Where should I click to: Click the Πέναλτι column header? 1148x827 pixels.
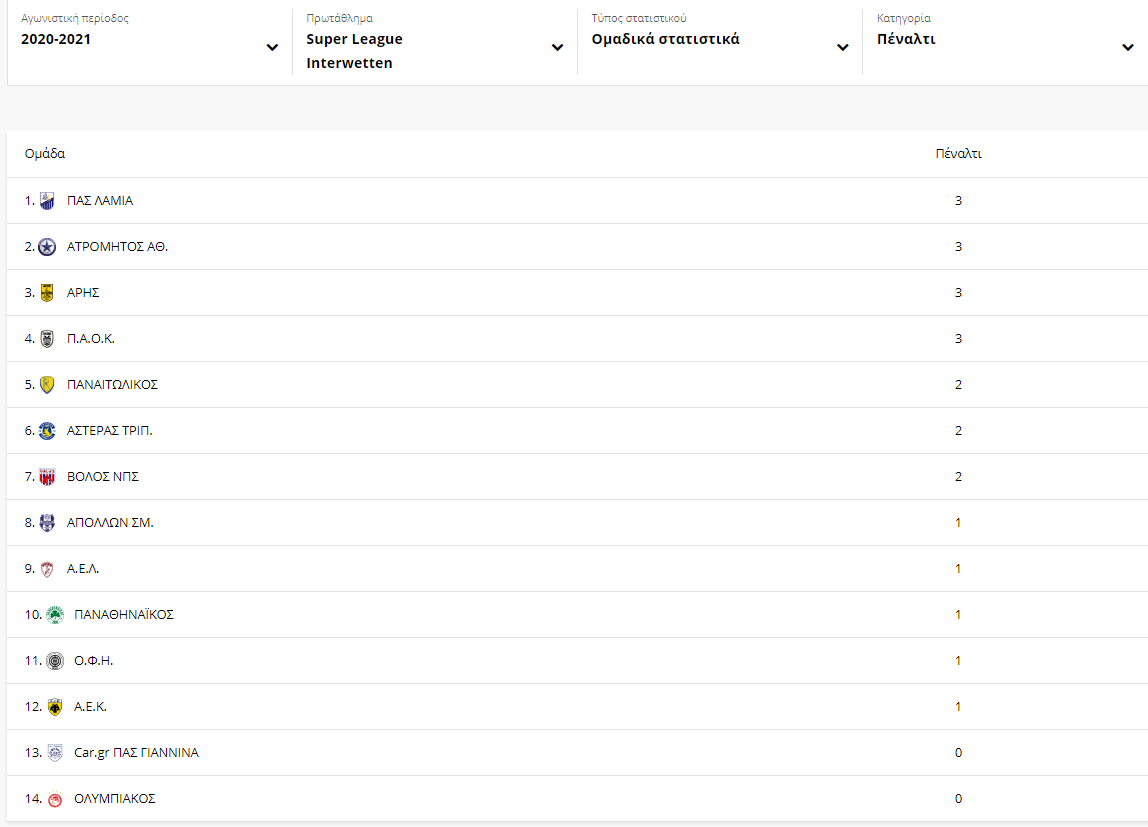point(958,154)
